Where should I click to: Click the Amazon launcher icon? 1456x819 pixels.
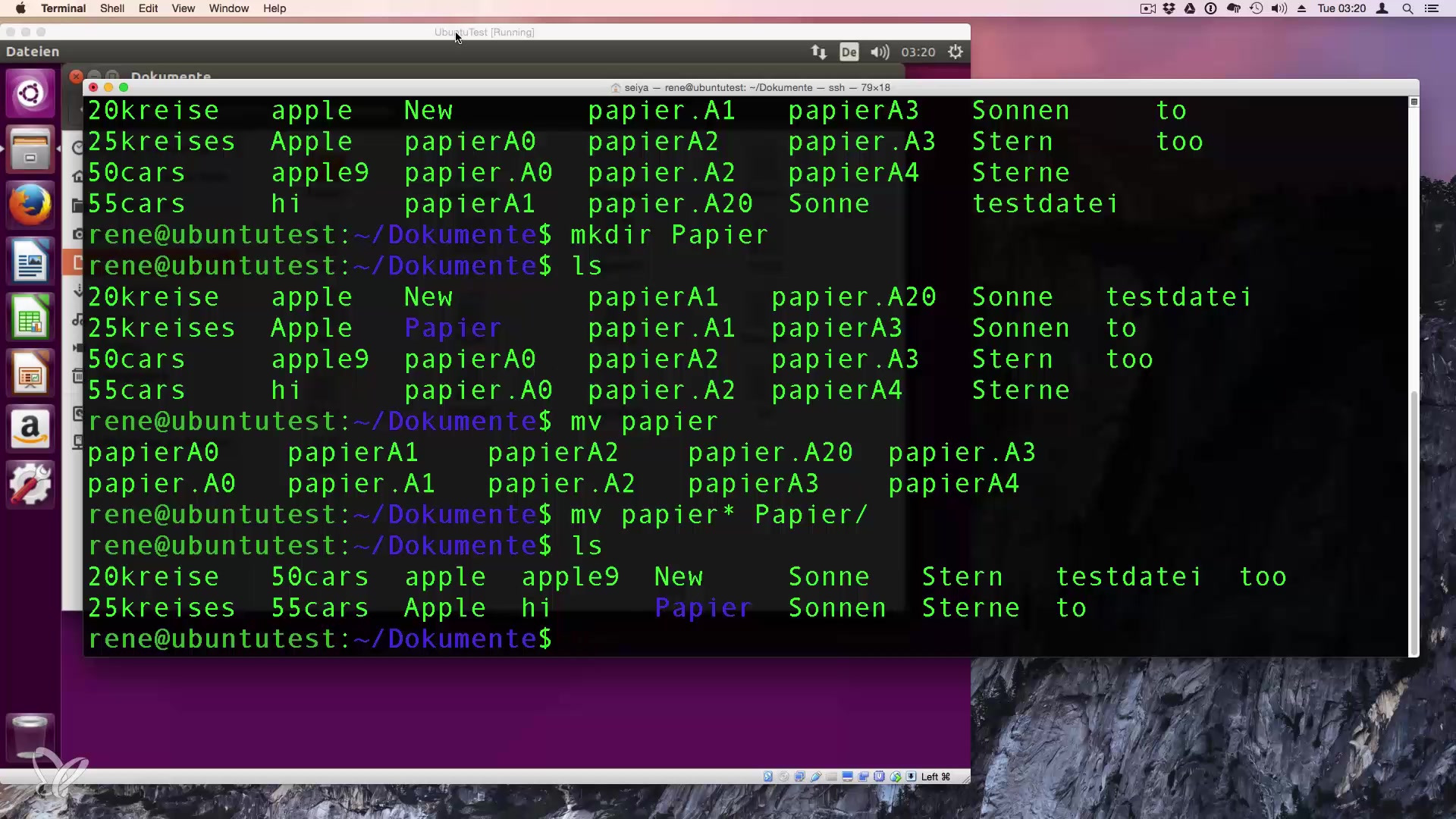point(30,430)
